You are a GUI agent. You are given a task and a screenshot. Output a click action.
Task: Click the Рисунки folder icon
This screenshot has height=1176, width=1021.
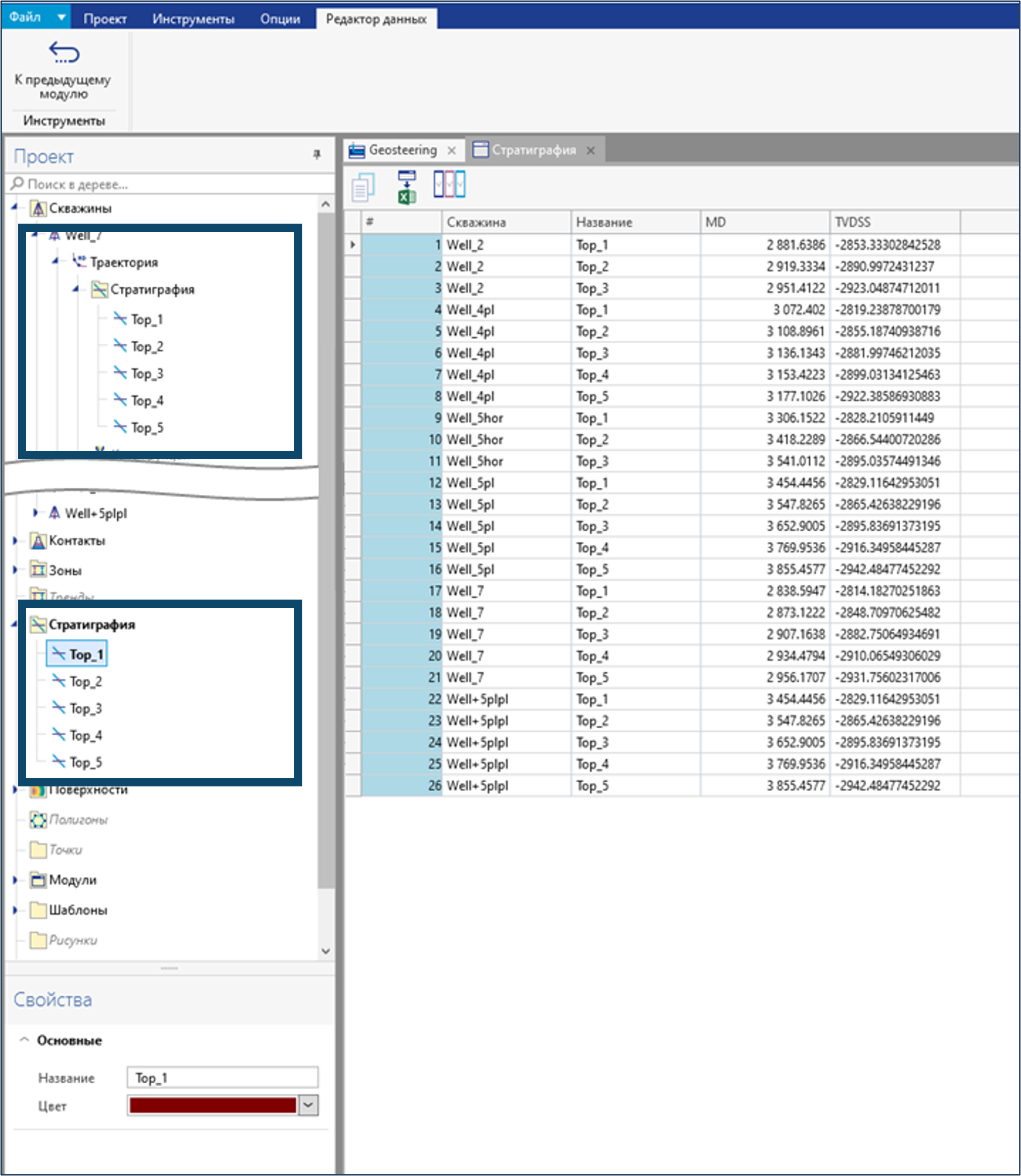click(x=38, y=940)
